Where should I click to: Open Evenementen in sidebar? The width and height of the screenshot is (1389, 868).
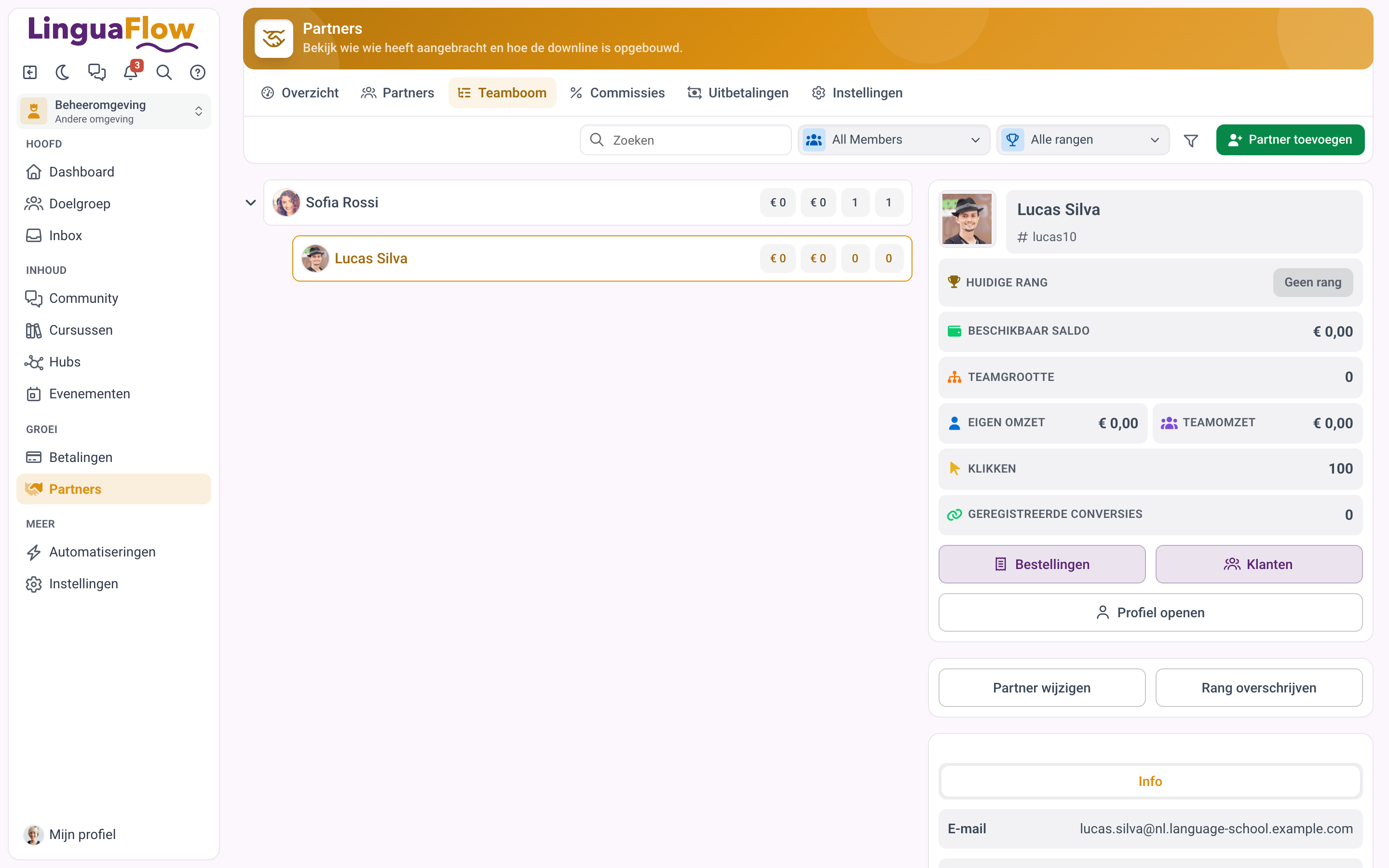click(114, 394)
